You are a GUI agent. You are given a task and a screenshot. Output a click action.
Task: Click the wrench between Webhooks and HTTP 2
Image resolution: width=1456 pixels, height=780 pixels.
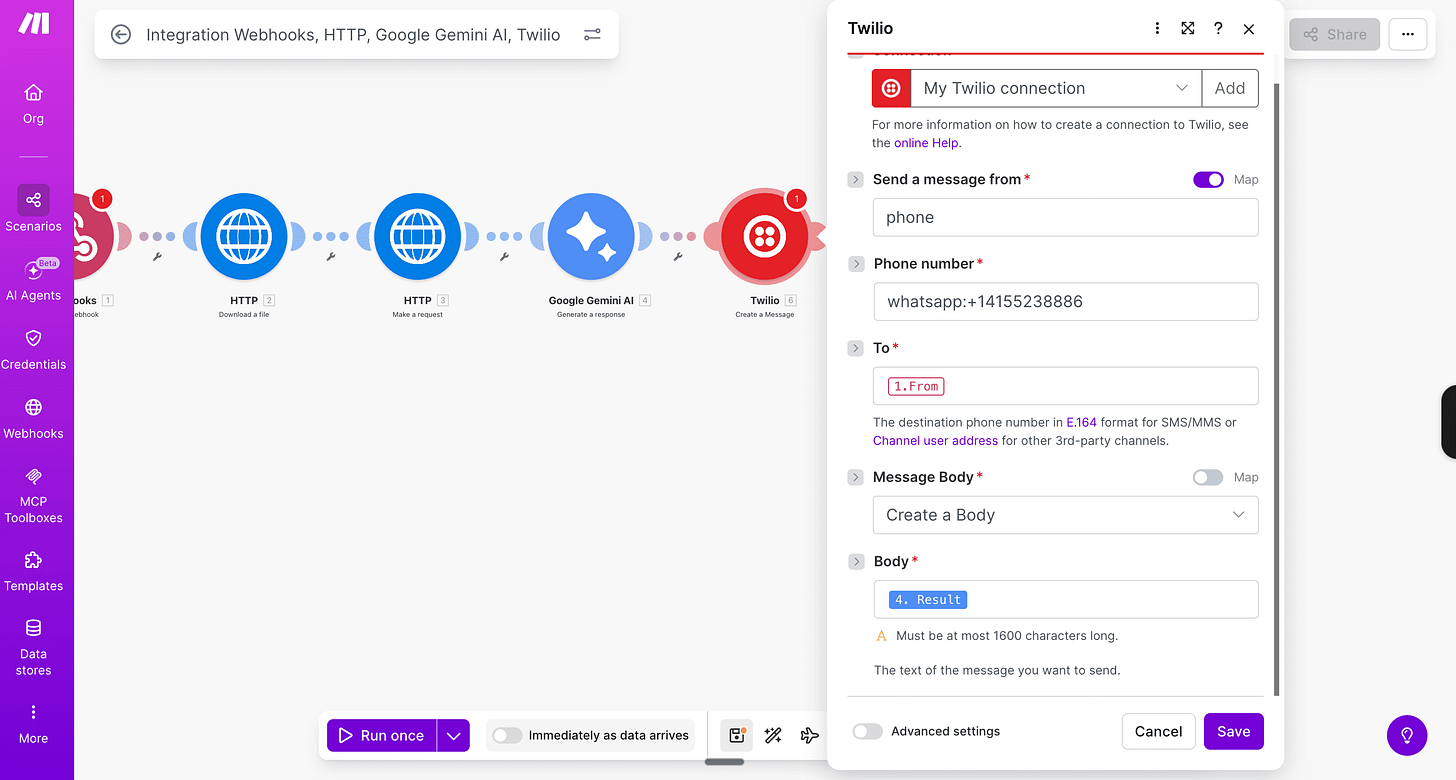(x=157, y=257)
